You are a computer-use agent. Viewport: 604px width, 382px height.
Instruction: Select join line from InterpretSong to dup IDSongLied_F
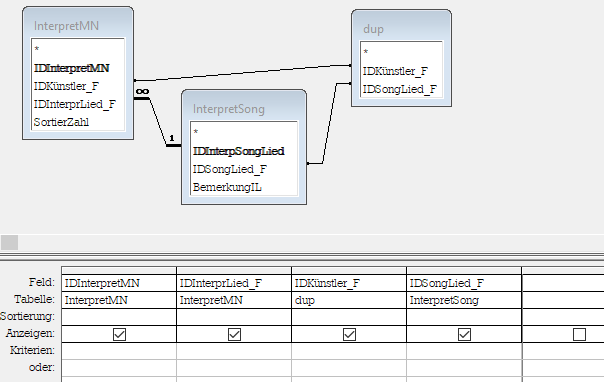click(330, 123)
